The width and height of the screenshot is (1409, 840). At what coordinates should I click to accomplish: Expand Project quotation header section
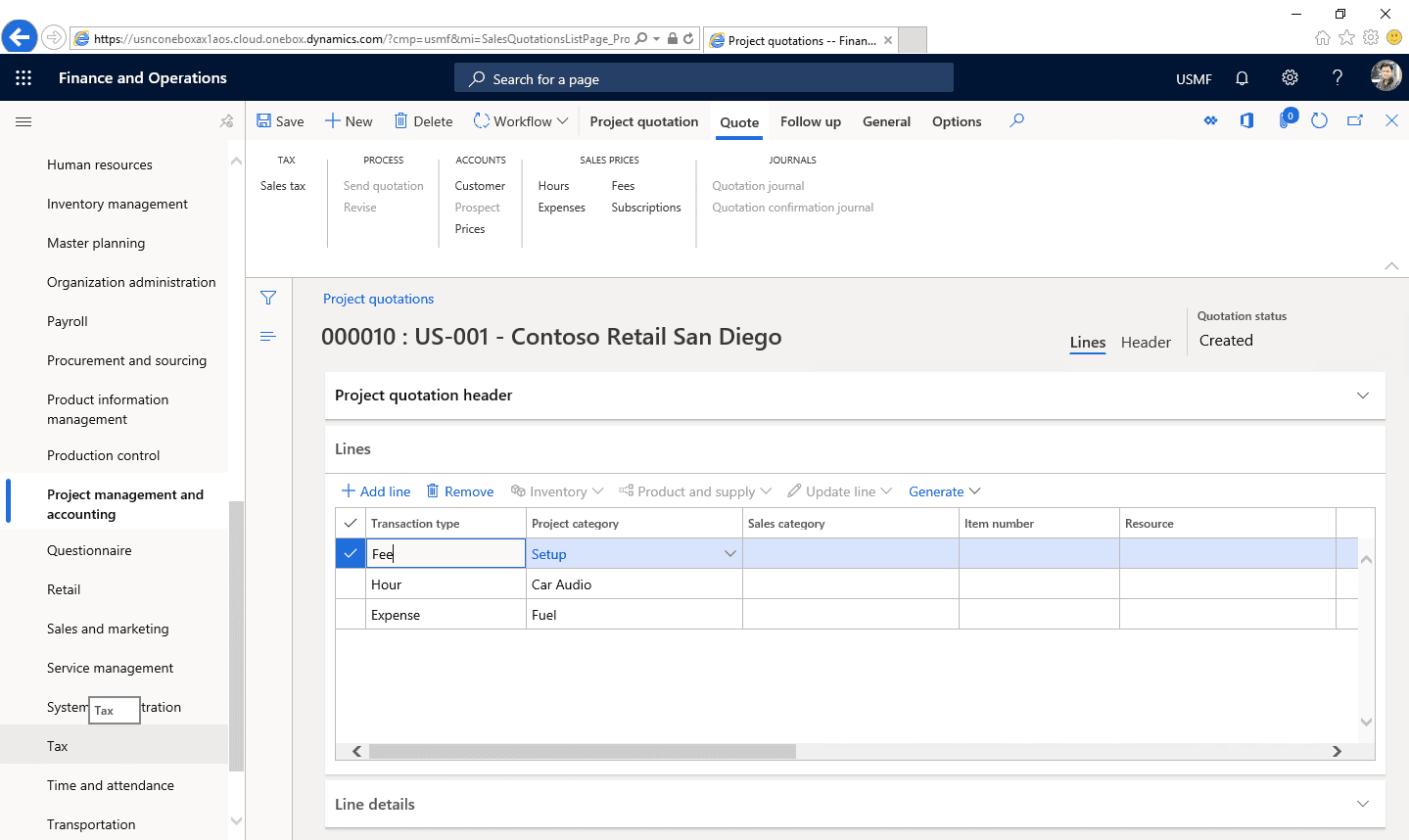click(855, 396)
